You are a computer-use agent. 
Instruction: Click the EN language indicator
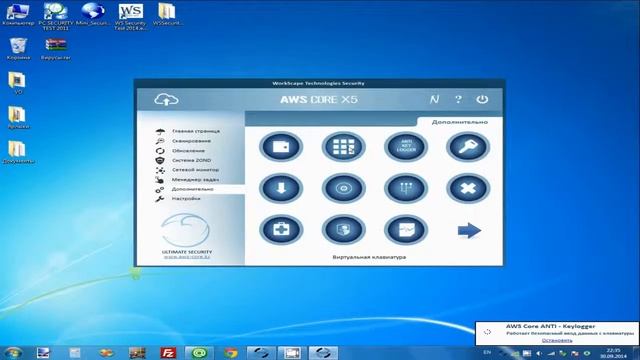coord(487,352)
